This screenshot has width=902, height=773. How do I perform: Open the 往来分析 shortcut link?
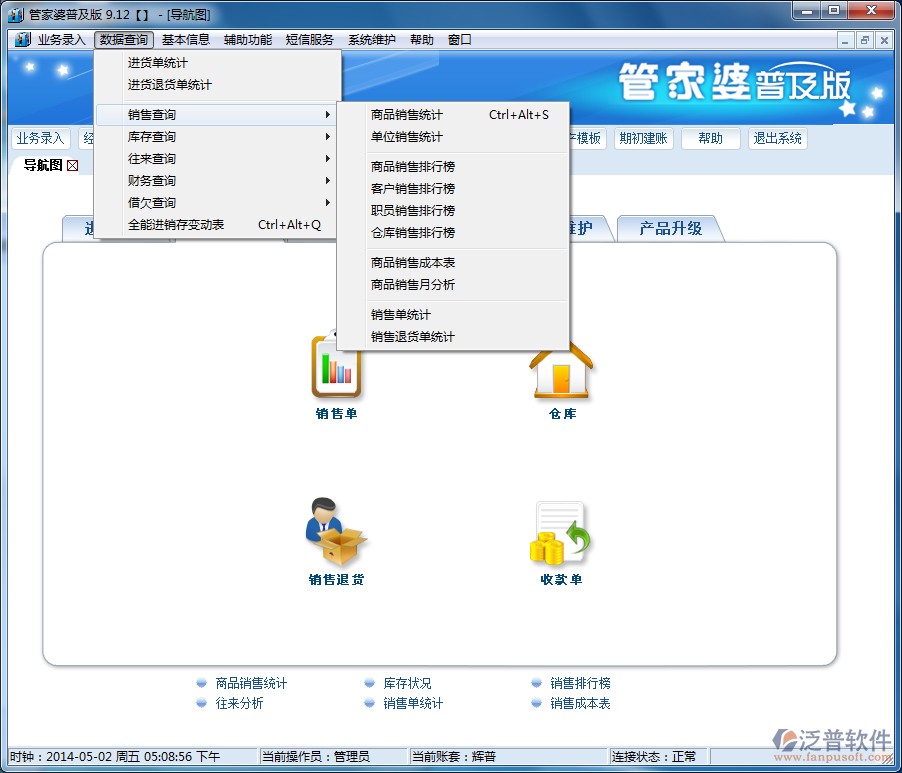tap(240, 704)
